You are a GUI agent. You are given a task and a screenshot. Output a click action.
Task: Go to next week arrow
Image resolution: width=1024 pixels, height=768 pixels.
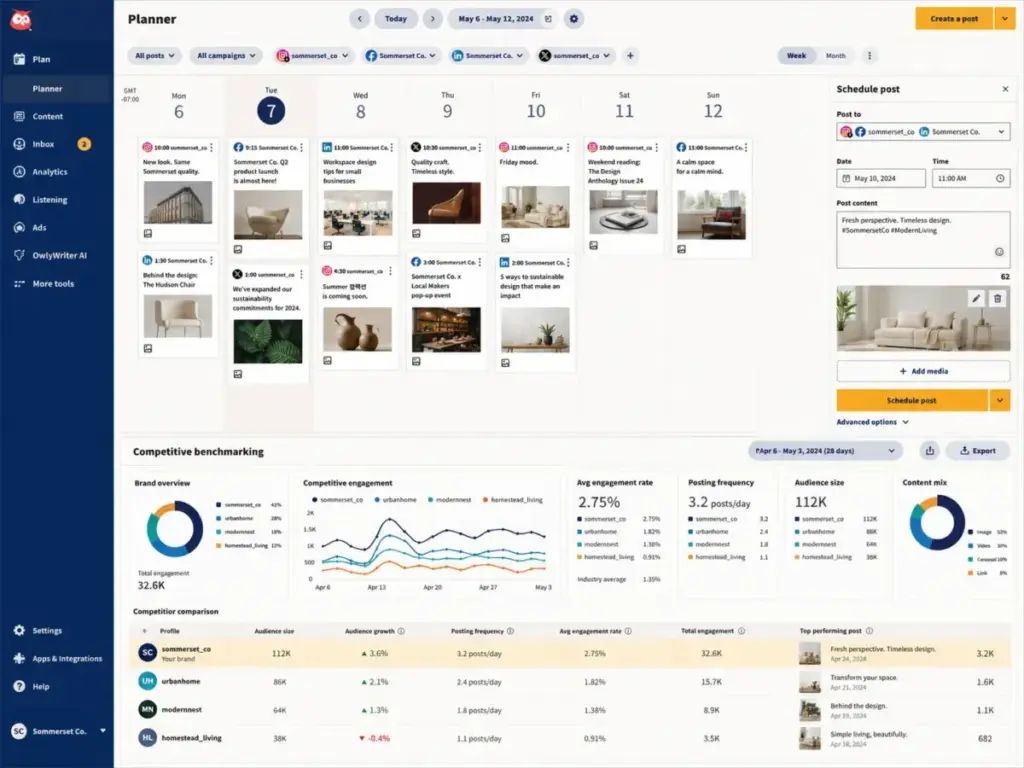[432, 19]
